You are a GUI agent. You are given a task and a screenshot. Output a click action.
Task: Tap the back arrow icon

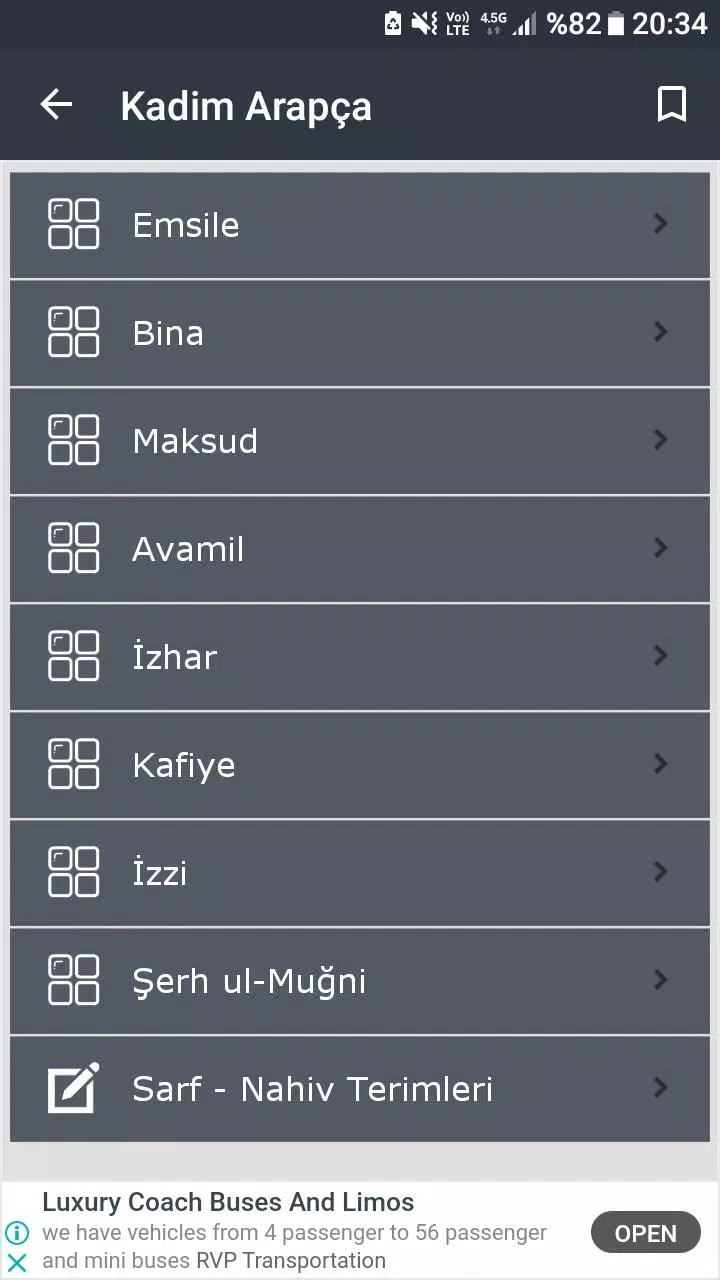(56, 104)
